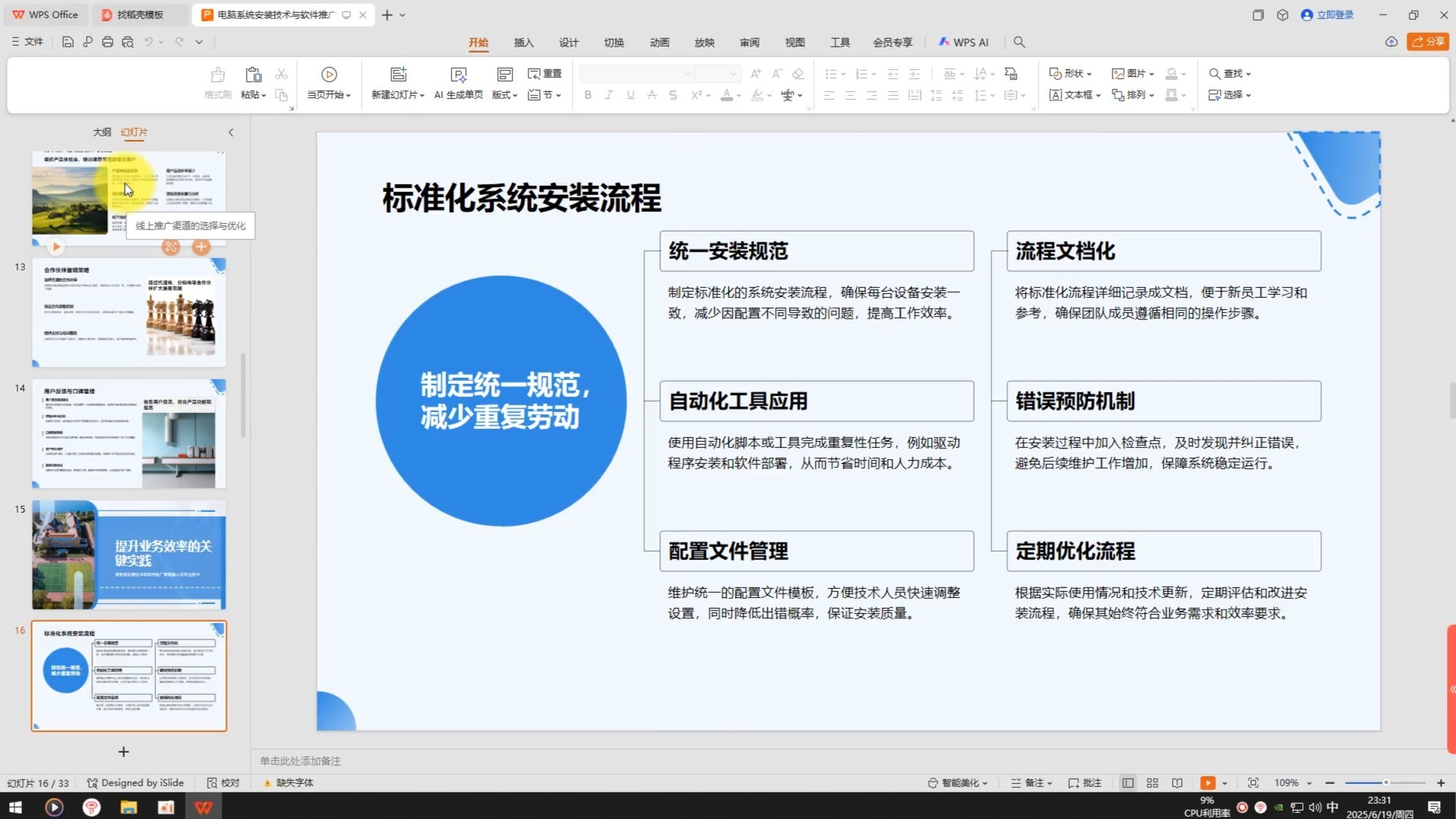Toggle 批注 comments in status bar

[x=1084, y=782]
